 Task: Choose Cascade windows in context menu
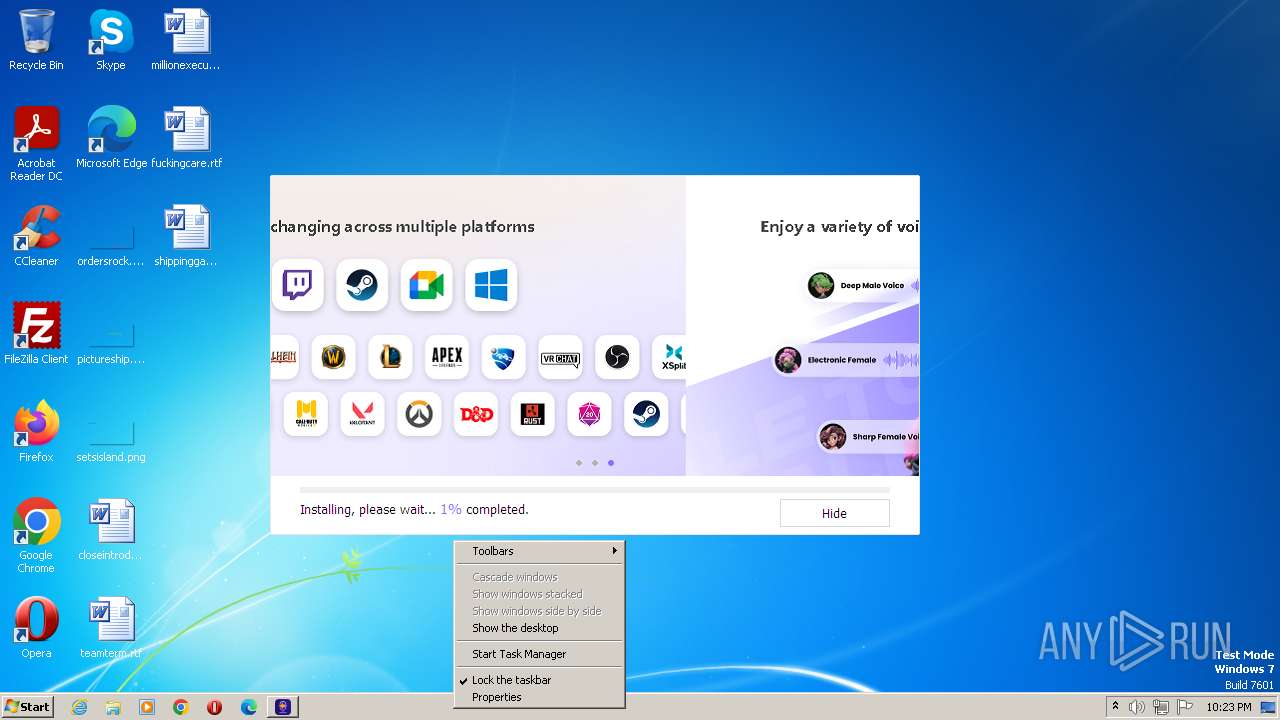tap(539, 577)
